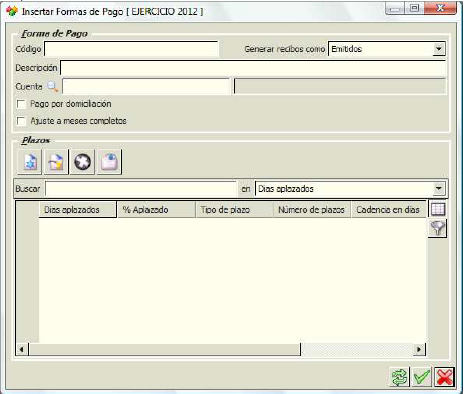Toggle Ajuste a meses completos checkbox
Viewport: 465px width, 394px height.
pyautogui.click(x=21, y=121)
